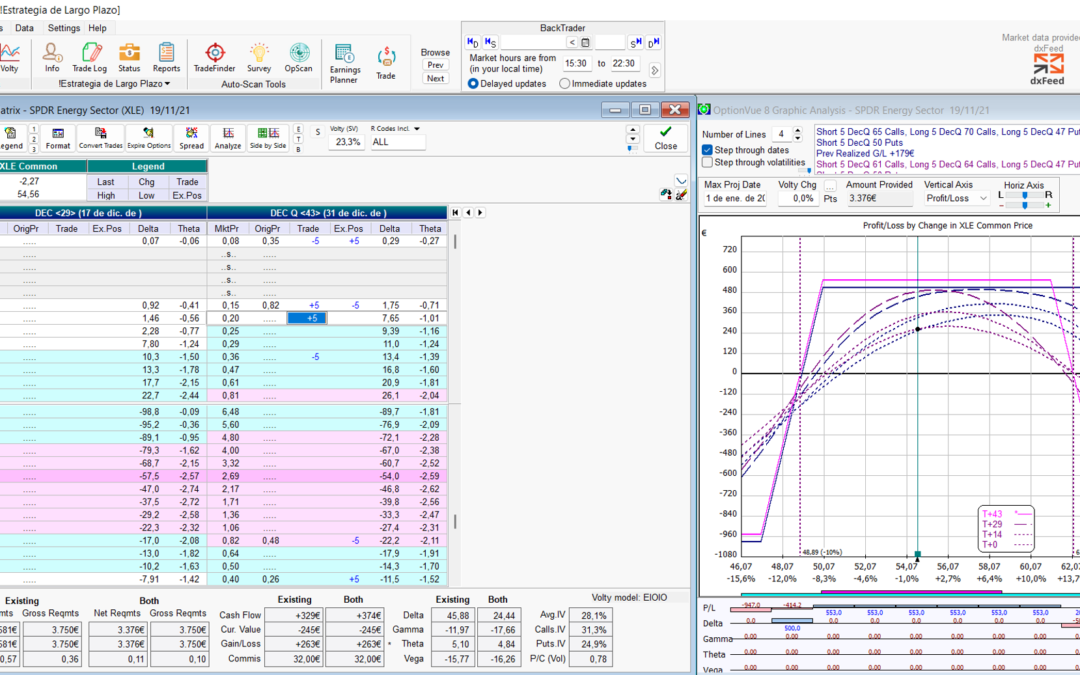This screenshot has height=675, width=1080.
Task: Select the DEC Q <43> expiration header
Action: 328,213
